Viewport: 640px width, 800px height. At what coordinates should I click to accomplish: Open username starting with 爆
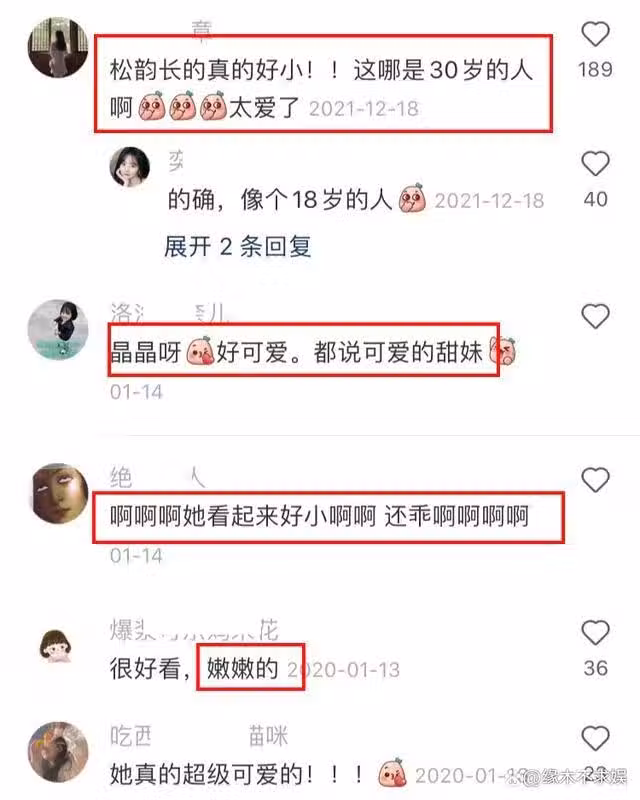point(194,630)
